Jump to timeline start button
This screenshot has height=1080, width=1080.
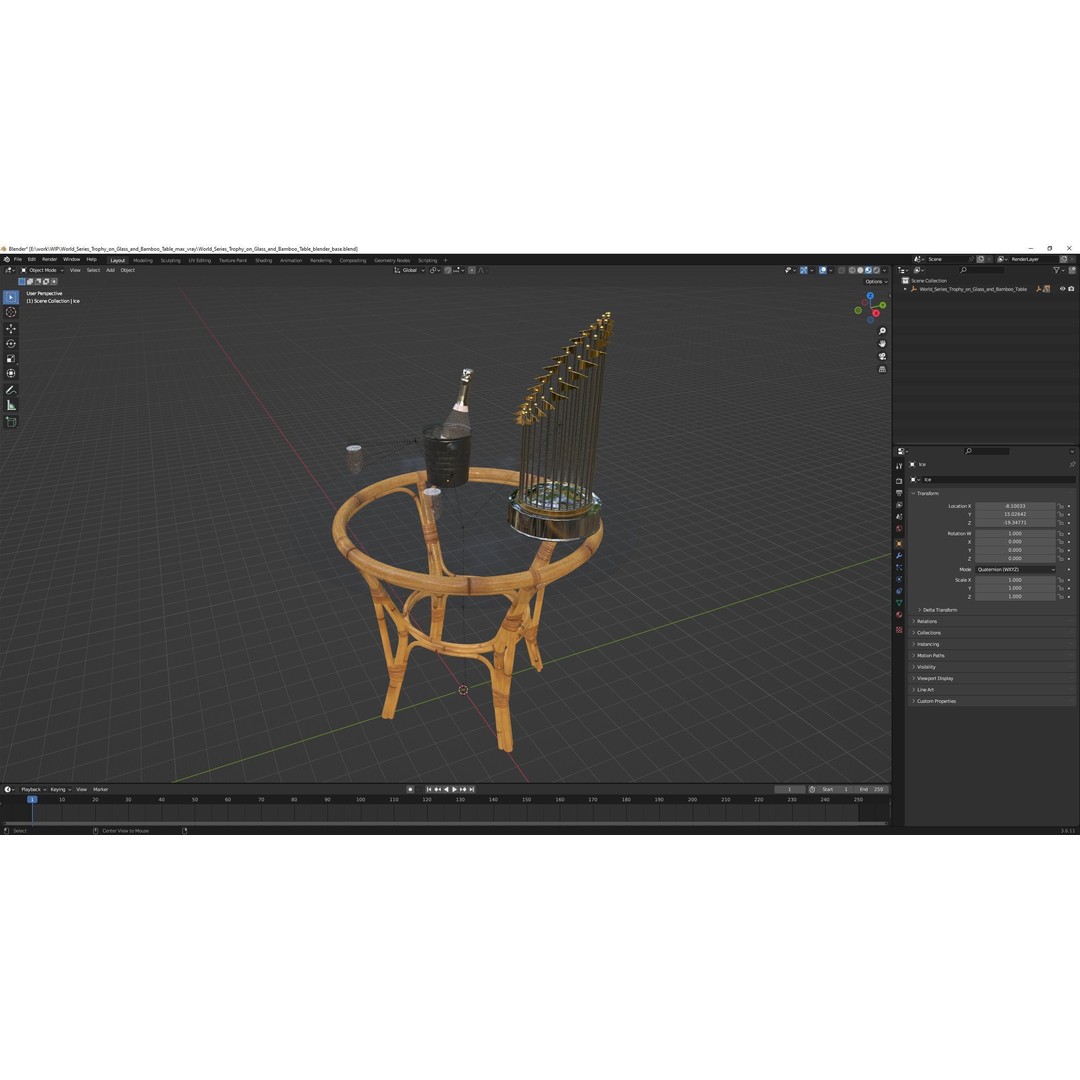(429, 789)
